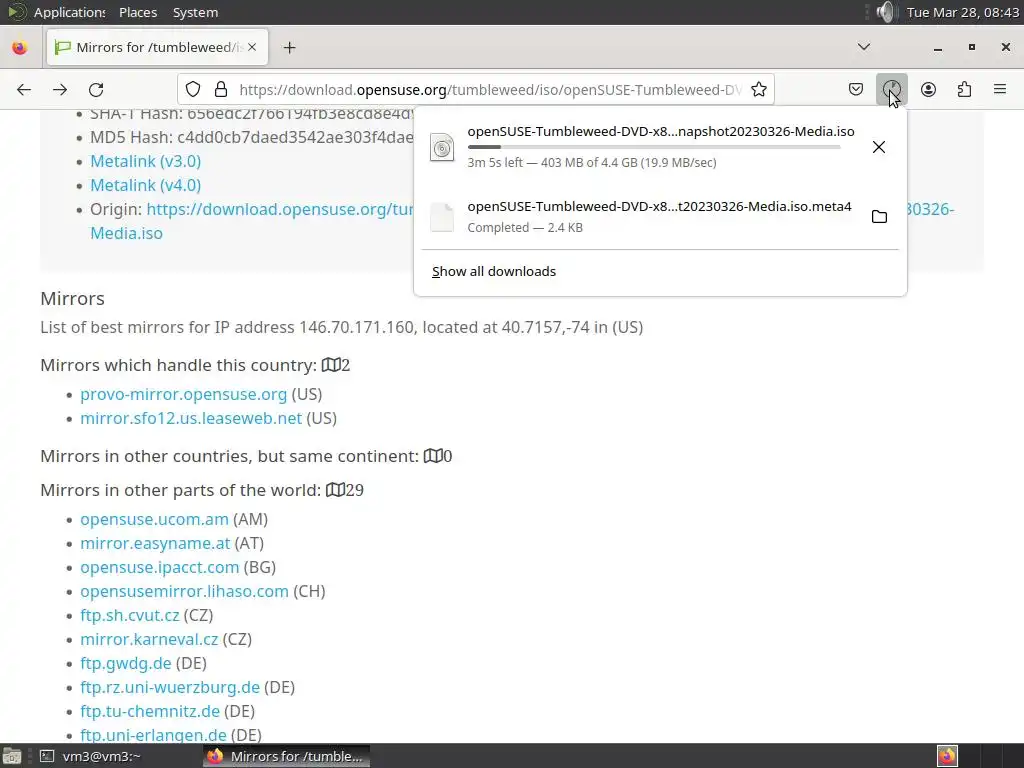
Task: Click the Mirrors heading text
Action: (72, 299)
